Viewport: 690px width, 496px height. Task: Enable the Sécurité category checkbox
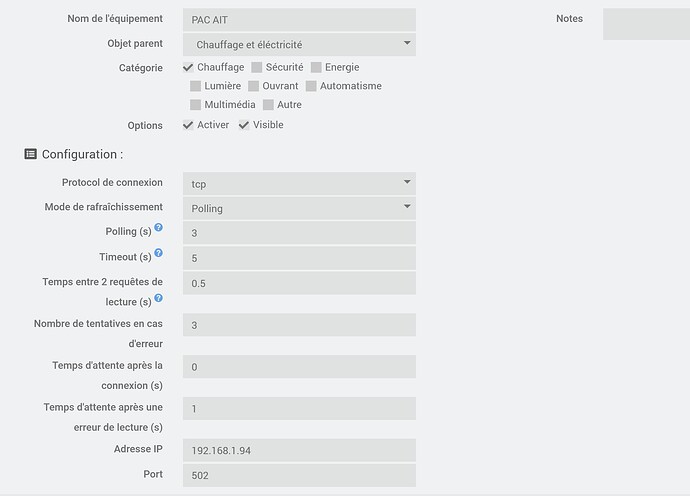click(257, 67)
